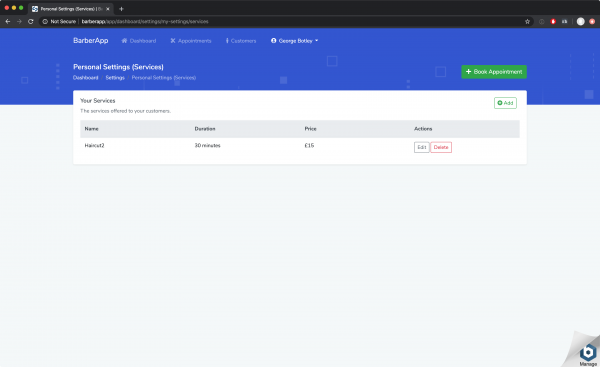Edit the Haircut2 service
Viewport: 600px width, 367px height.
(x=422, y=147)
